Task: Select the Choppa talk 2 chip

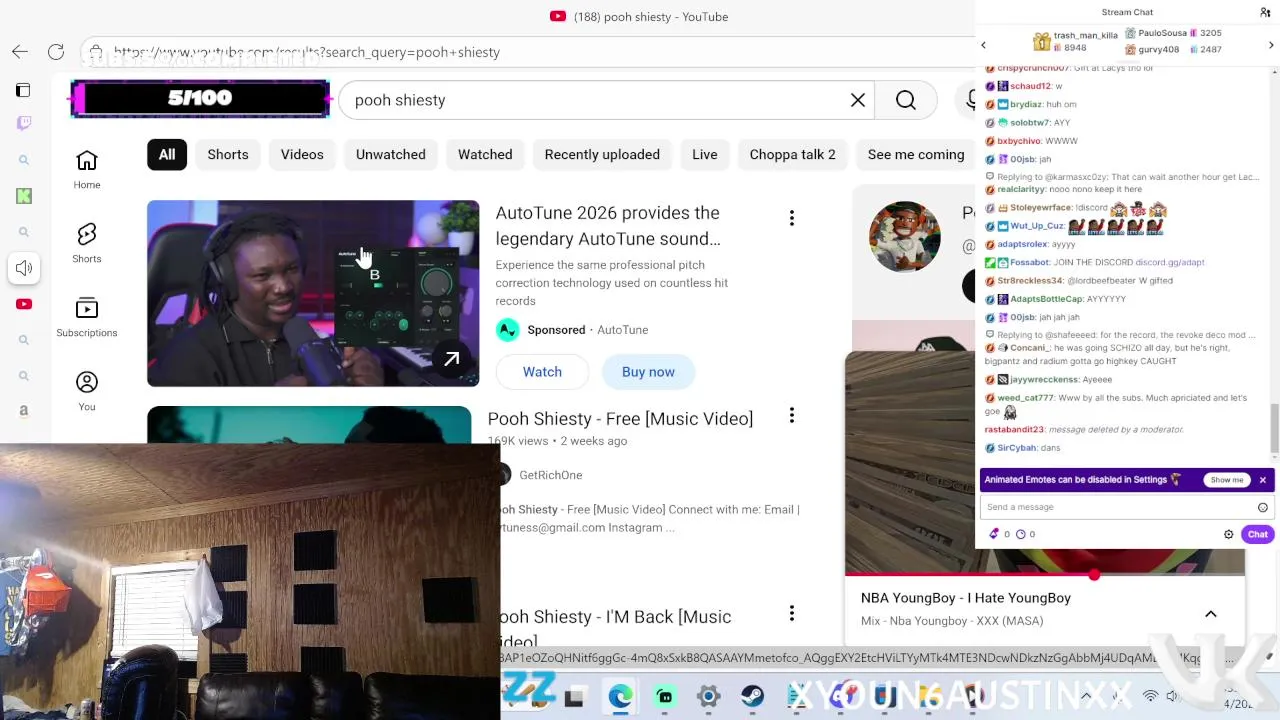Action: pyautogui.click(x=793, y=154)
